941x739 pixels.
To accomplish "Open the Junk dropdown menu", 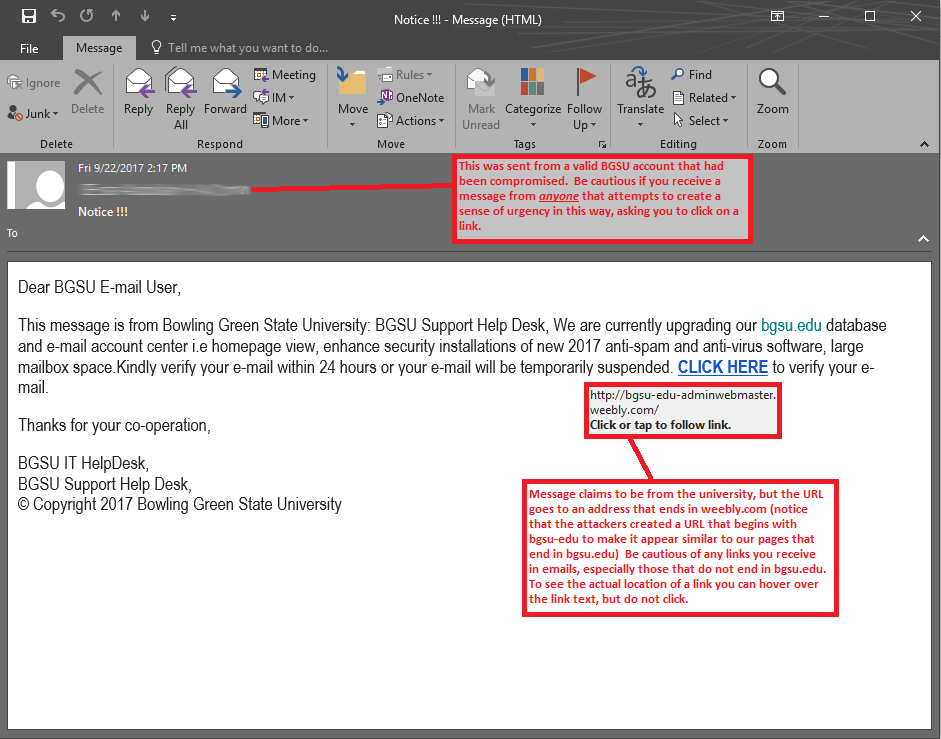I will (x=35, y=114).
